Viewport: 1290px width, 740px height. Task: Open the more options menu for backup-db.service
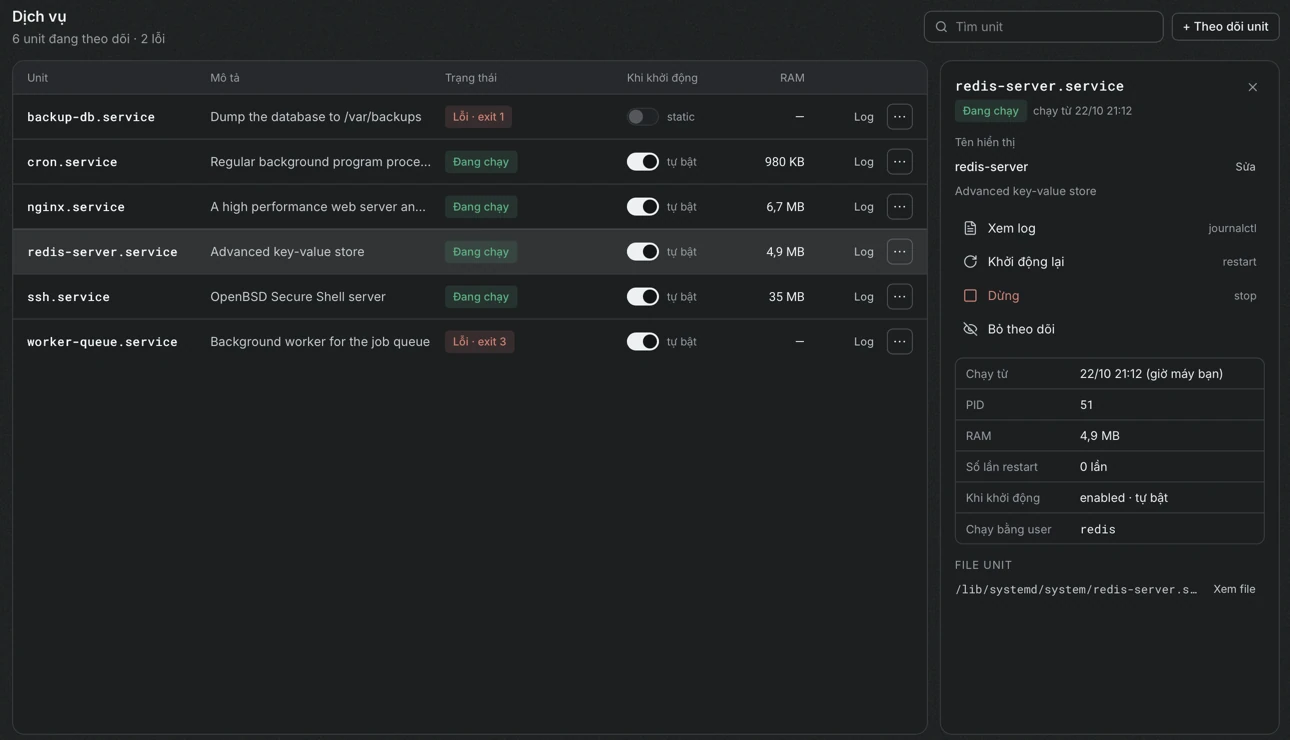(899, 117)
